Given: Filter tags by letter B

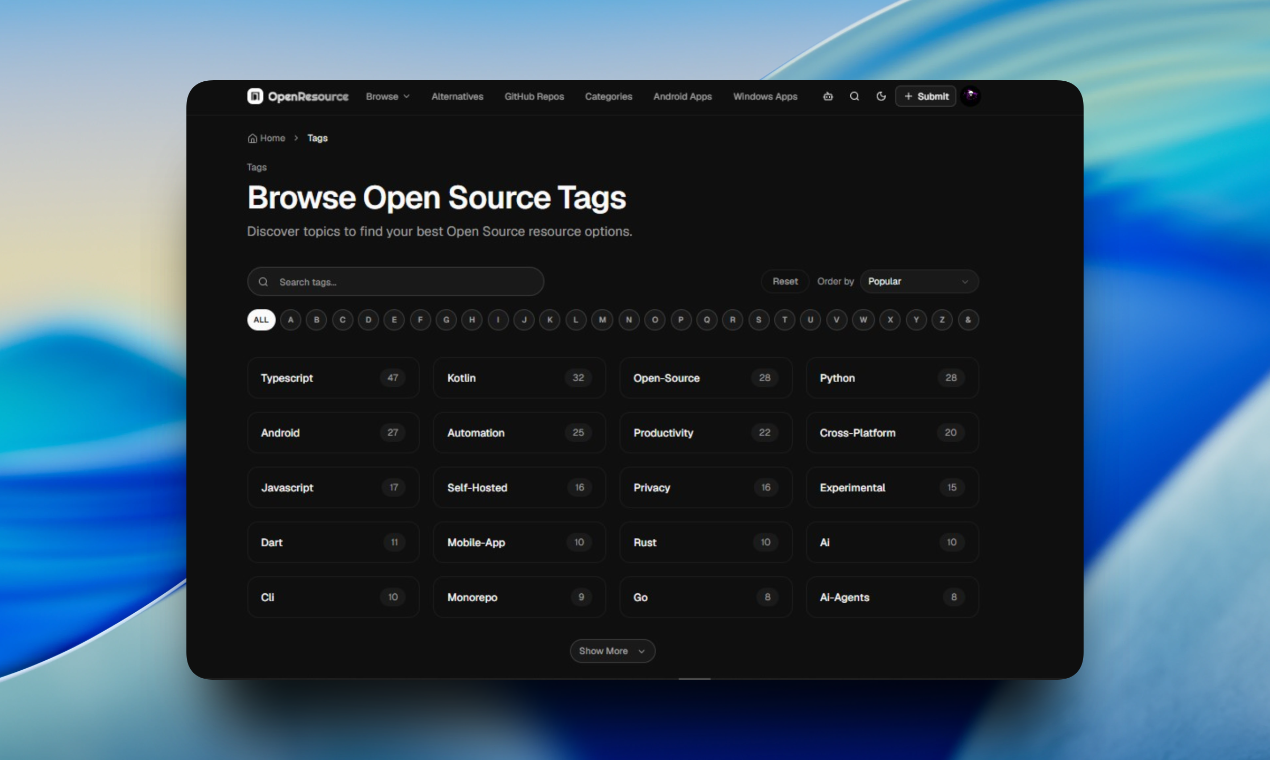Looking at the screenshot, I should click(x=317, y=320).
